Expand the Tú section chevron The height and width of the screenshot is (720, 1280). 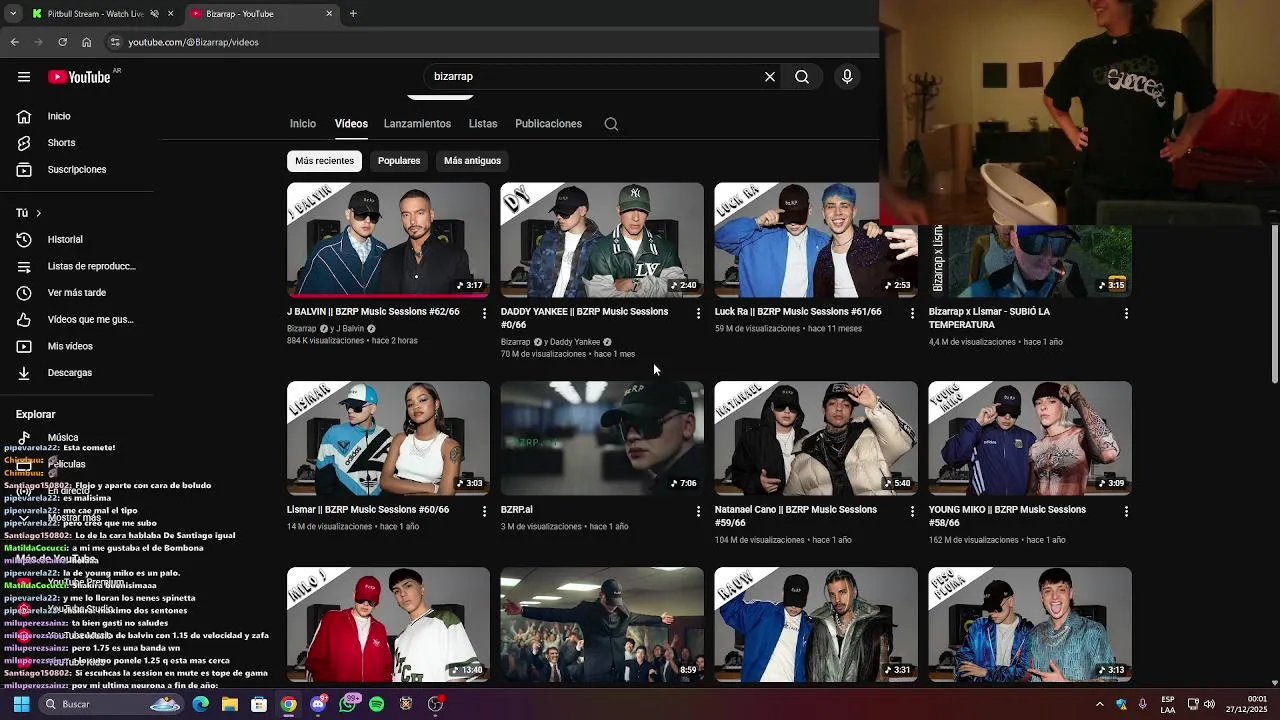(38, 213)
